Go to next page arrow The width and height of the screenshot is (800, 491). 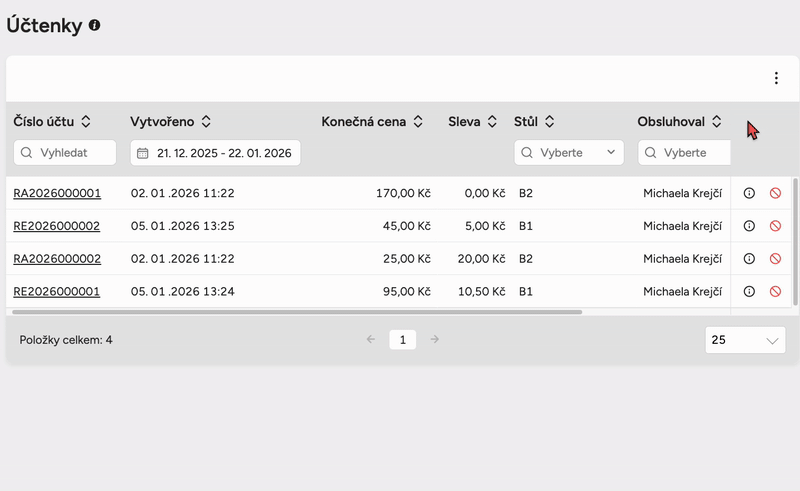(x=434, y=340)
